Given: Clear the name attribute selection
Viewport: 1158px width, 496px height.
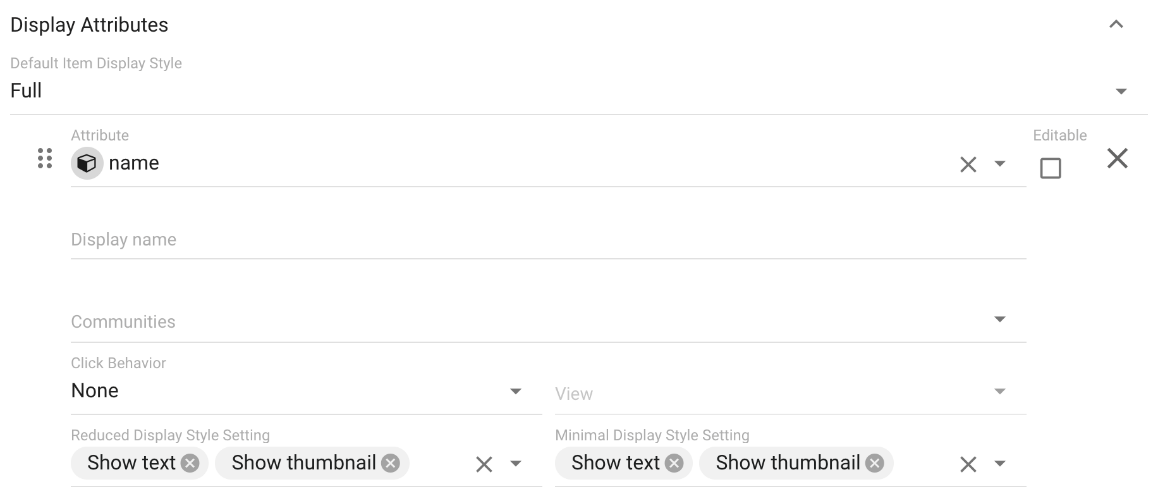Looking at the screenshot, I should tap(968, 165).
